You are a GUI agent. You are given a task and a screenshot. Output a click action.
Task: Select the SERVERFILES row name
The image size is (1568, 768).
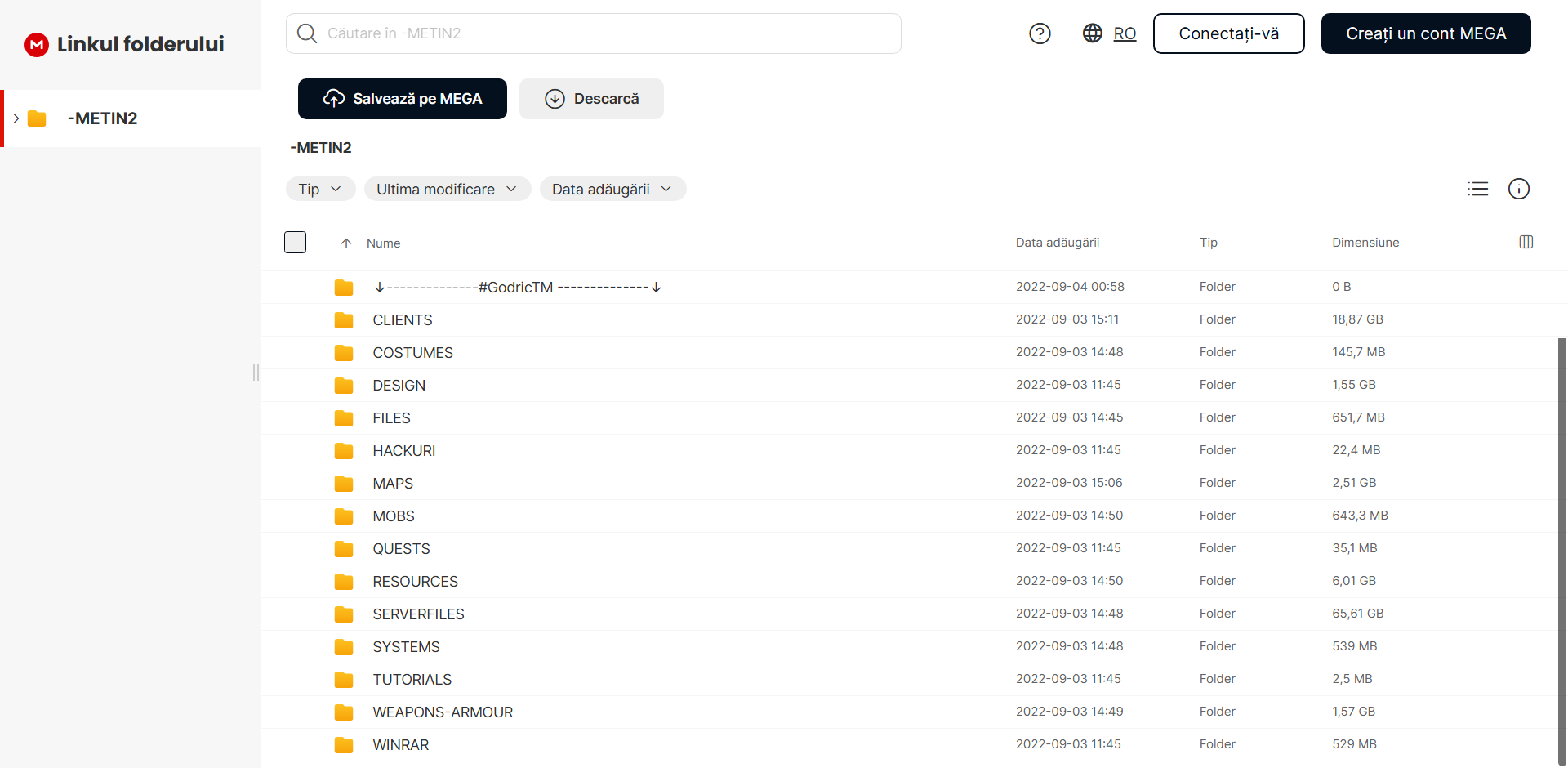tap(418, 614)
